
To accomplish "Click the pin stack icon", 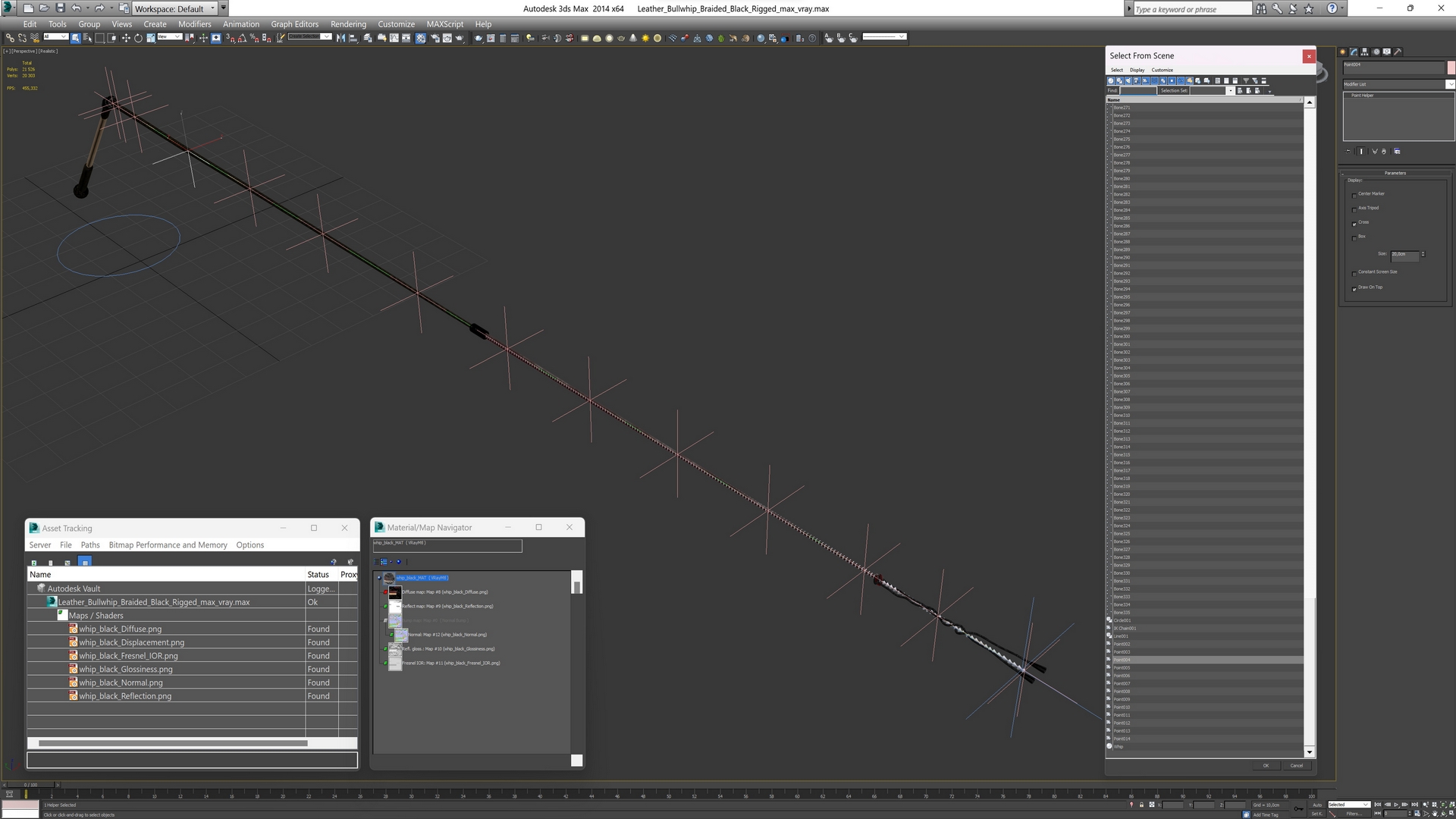I will pyautogui.click(x=1348, y=151).
